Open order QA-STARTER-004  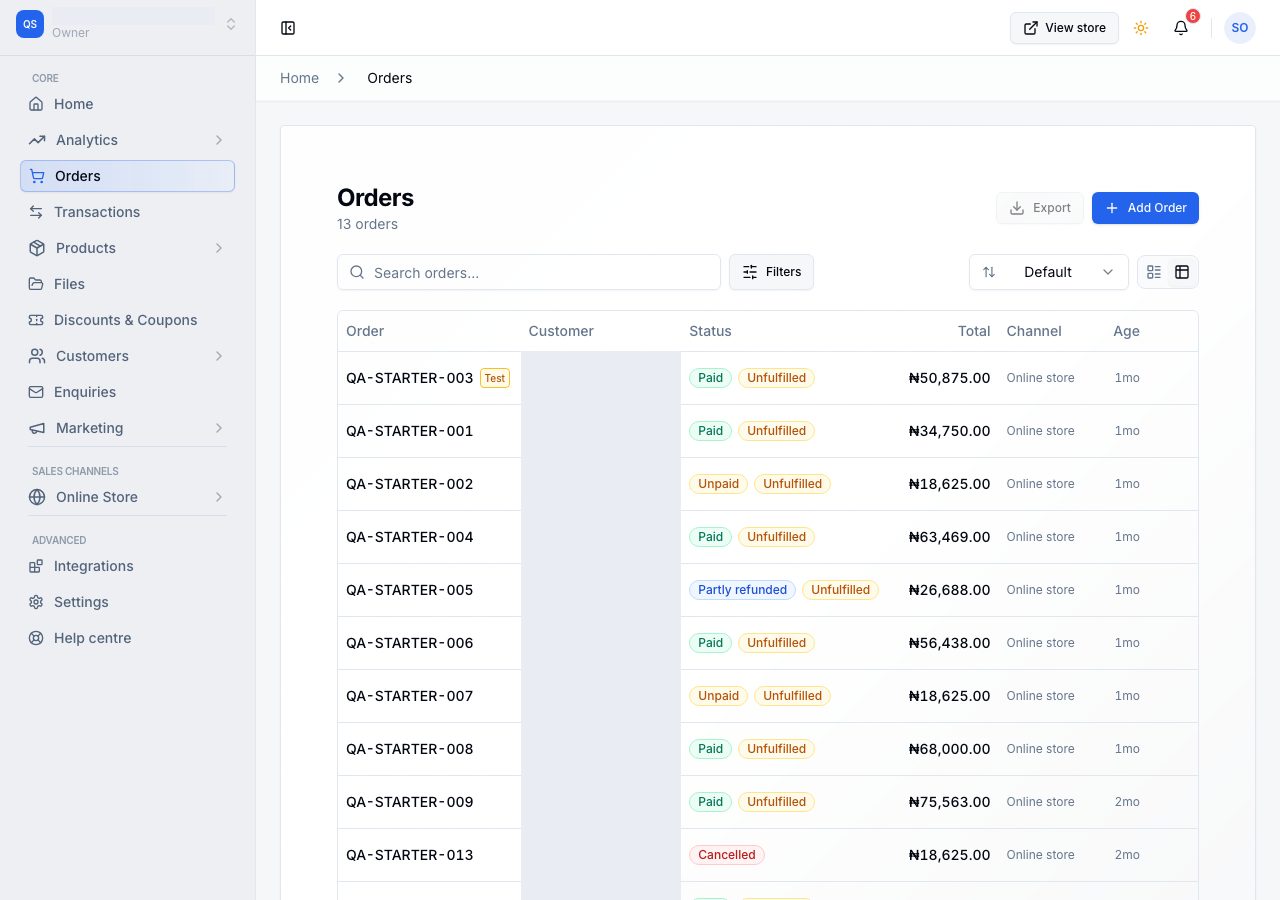(x=410, y=537)
